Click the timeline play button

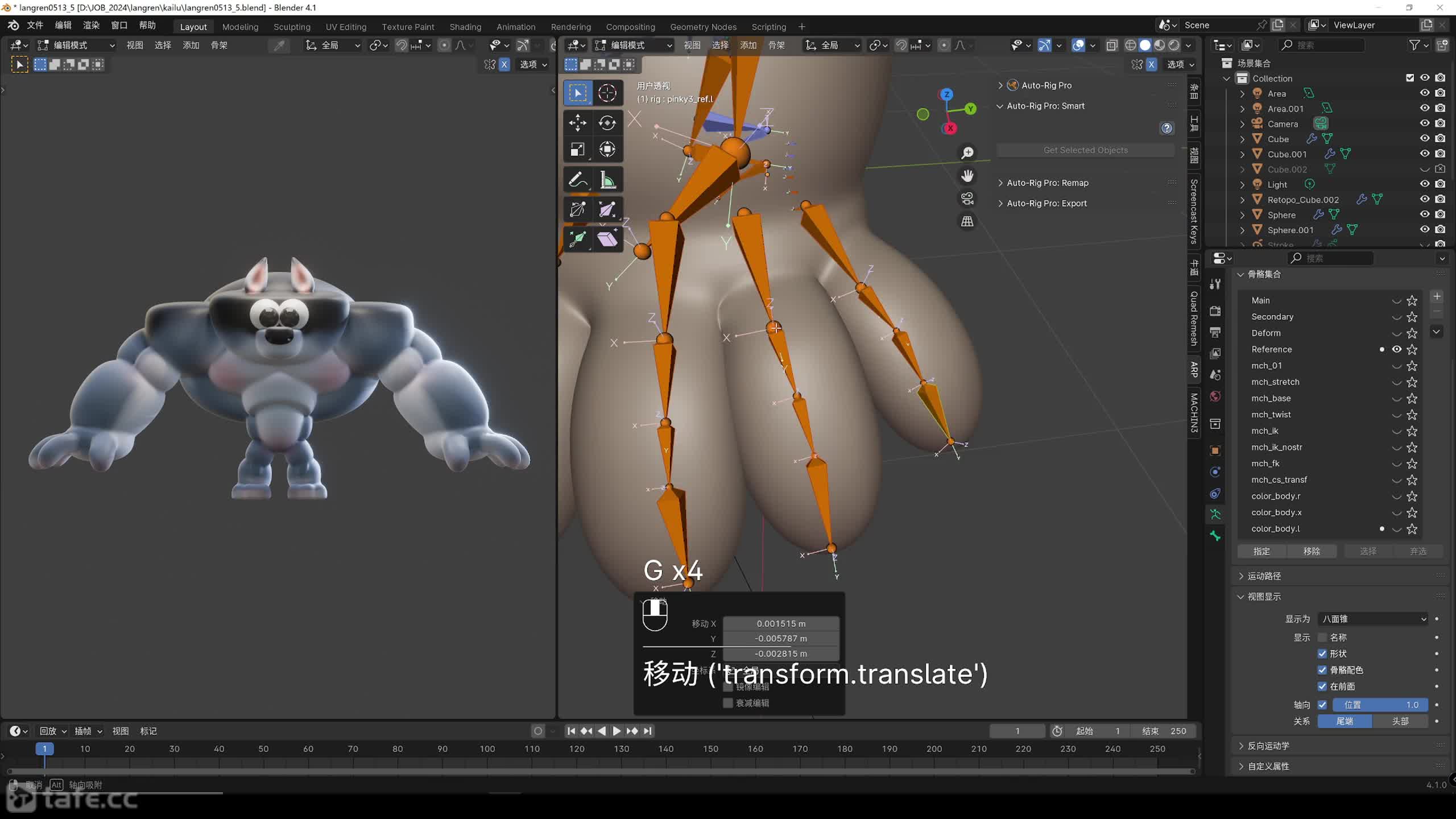(617, 731)
